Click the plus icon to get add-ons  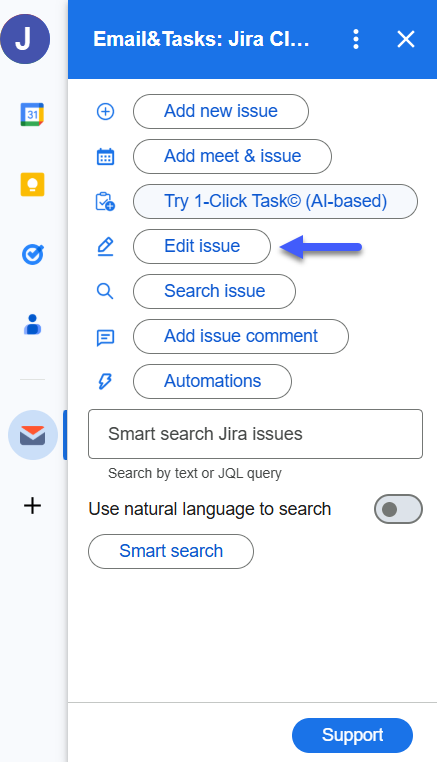tap(33, 506)
